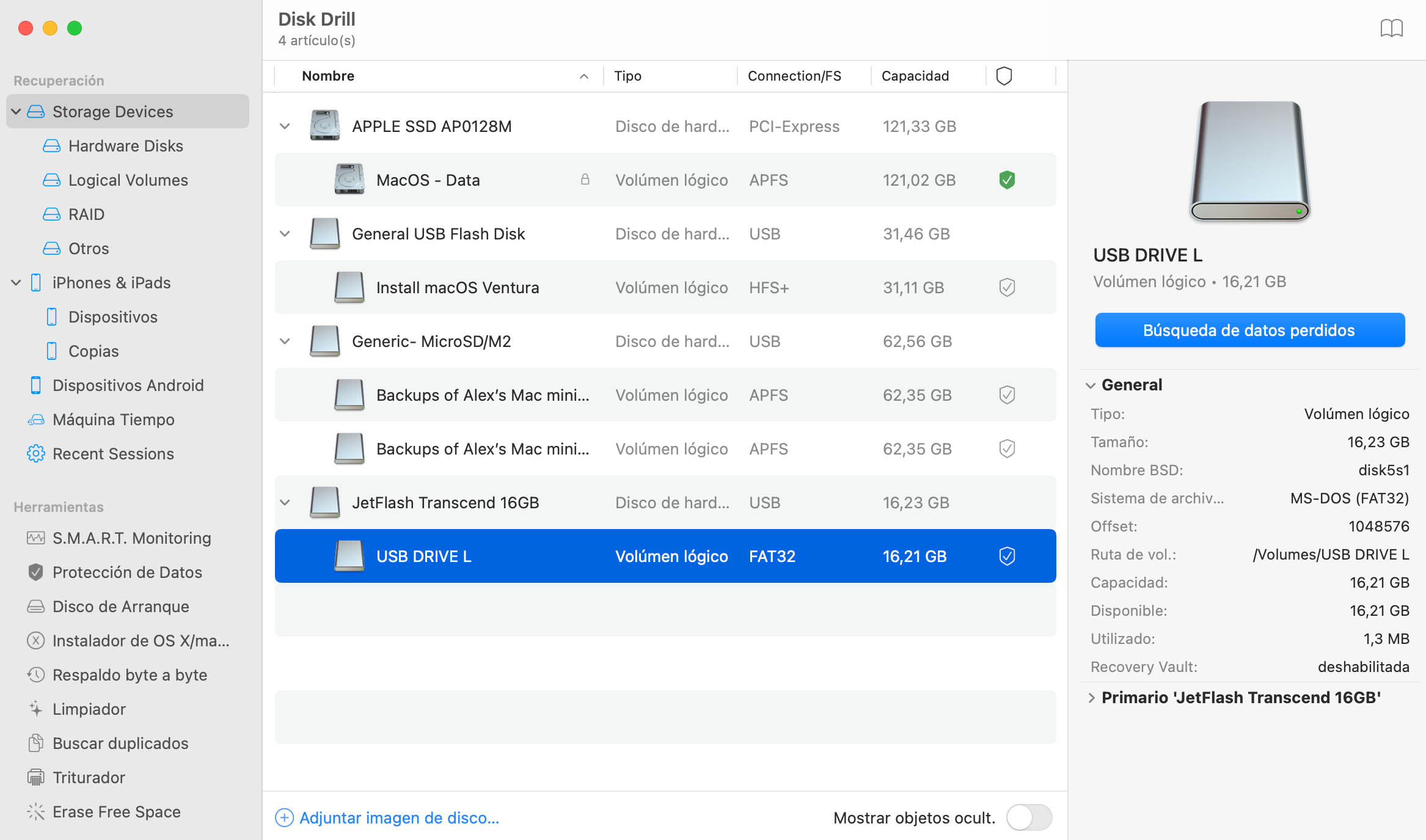This screenshot has width=1426, height=840.
Task: Collapse the General details section
Action: [1091, 385]
